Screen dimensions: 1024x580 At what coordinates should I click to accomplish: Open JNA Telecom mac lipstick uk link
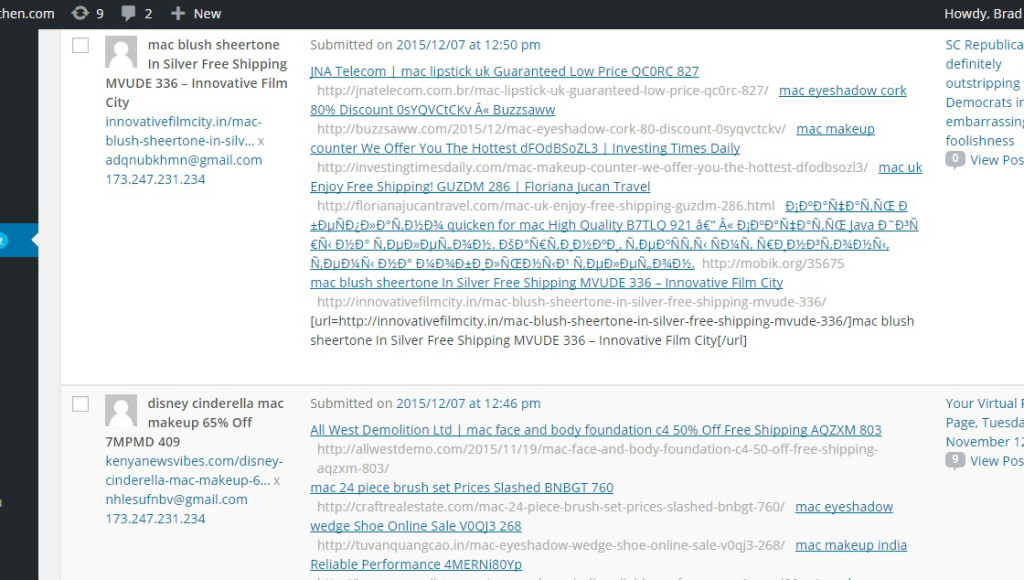click(504, 71)
